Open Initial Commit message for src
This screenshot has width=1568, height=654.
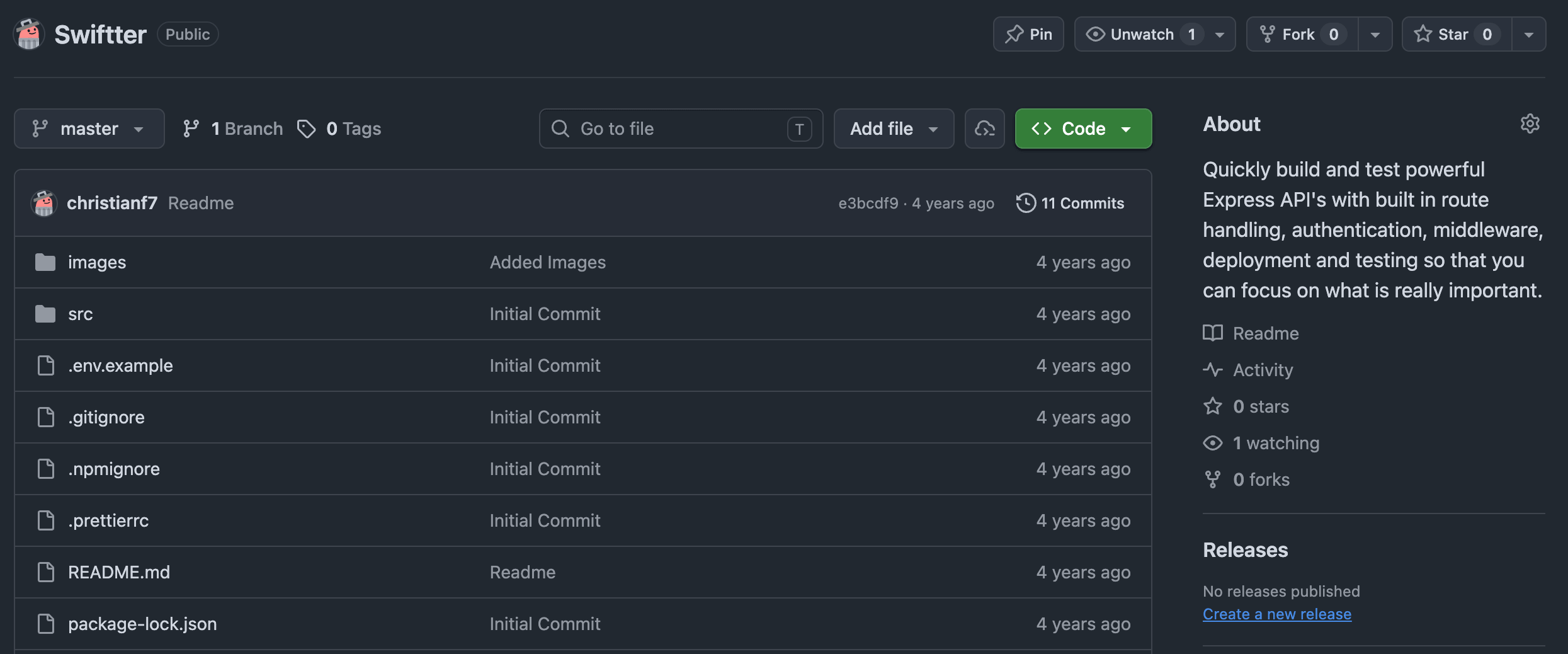[x=545, y=314]
